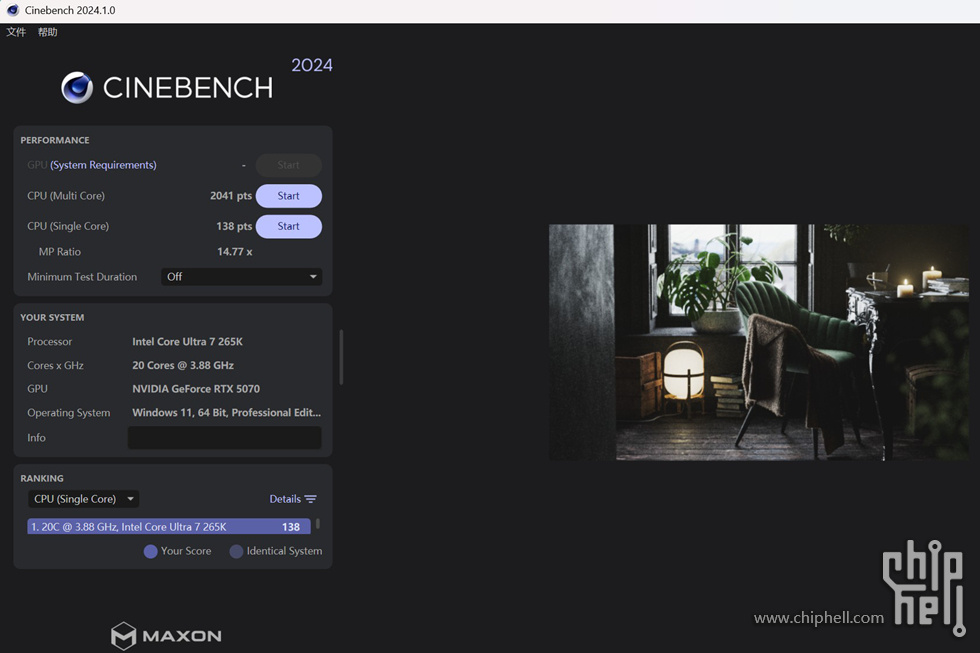The height and width of the screenshot is (653, 980).
Task: Click the MP Ratio 14.77 x value
Action: (234, 252)
